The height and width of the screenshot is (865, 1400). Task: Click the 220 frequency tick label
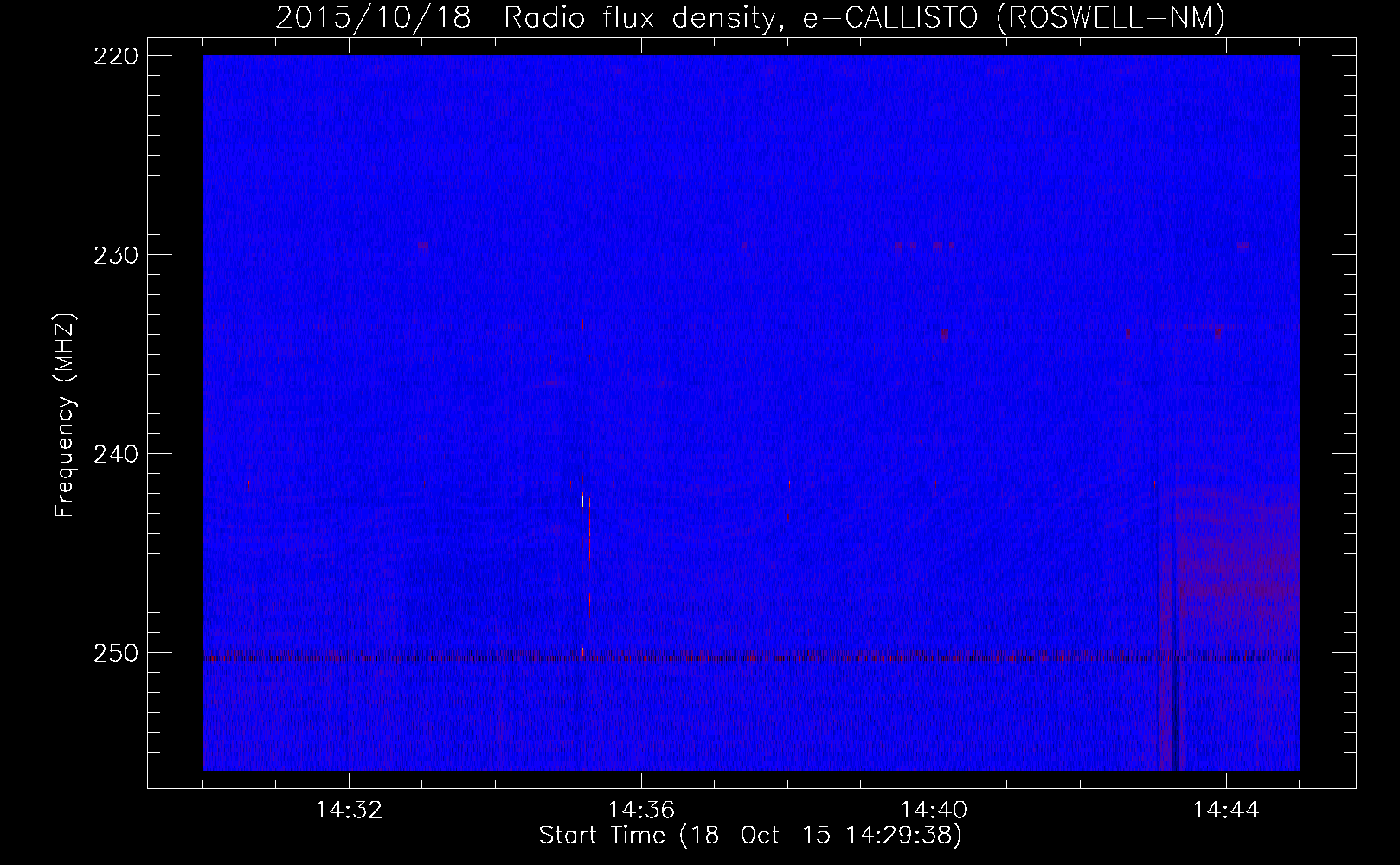(x=114, y=56)
